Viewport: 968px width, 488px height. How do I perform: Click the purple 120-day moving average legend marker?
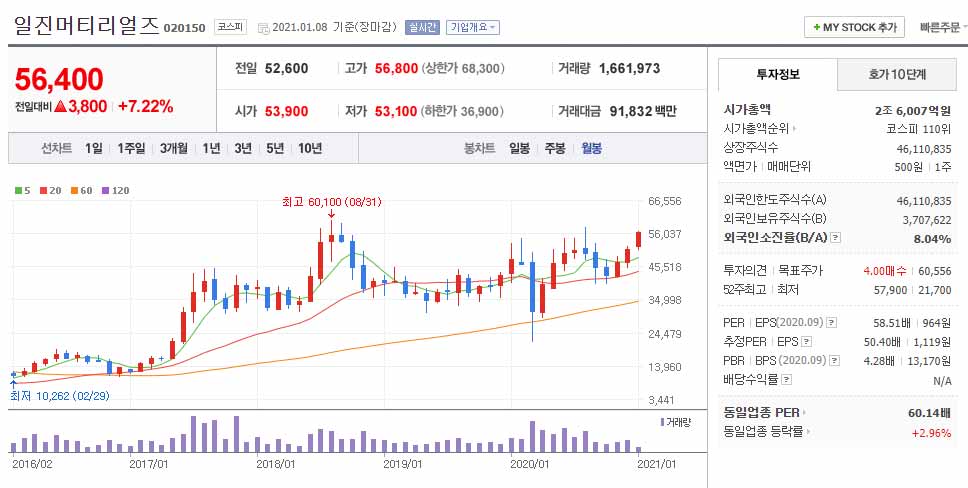tap(105, 190)
